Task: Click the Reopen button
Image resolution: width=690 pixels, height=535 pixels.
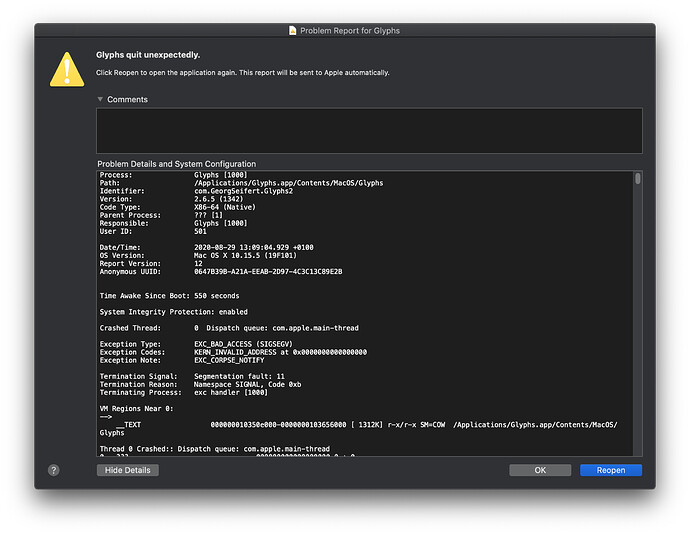Action: coord(611,470)
